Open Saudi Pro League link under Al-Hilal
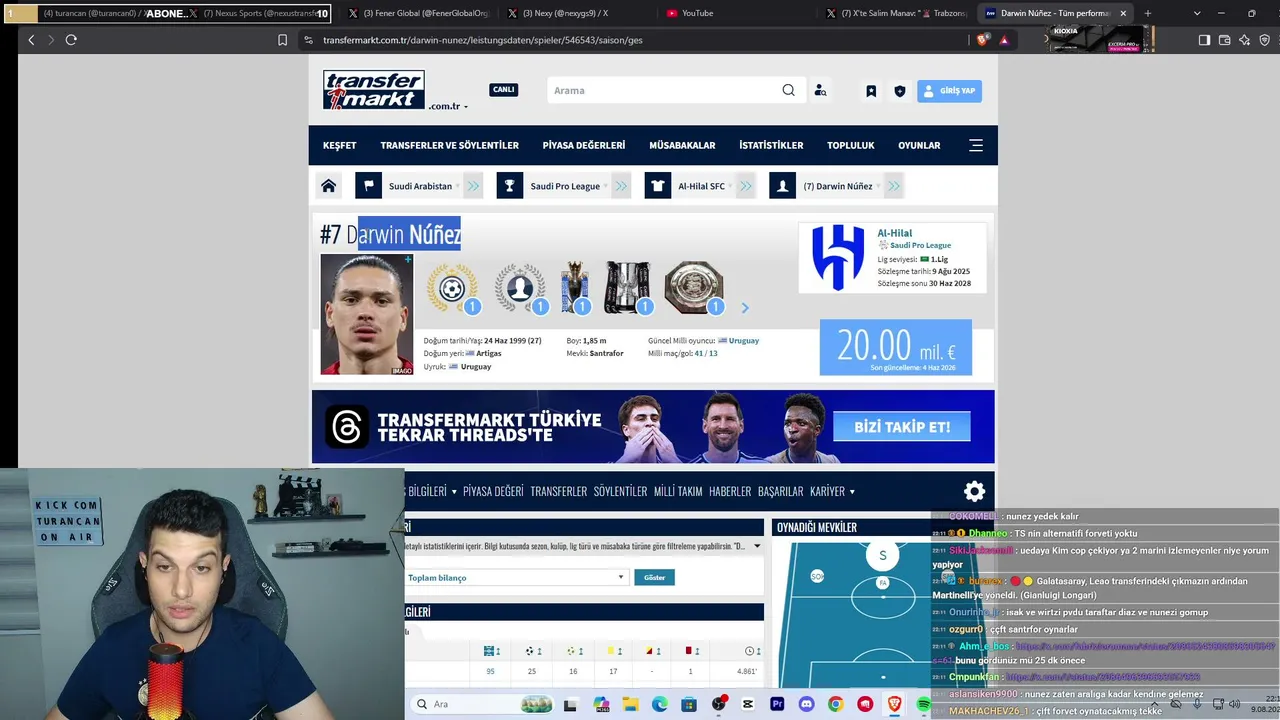The width and height of the screenshot is (1280, 720). [920, 245]
